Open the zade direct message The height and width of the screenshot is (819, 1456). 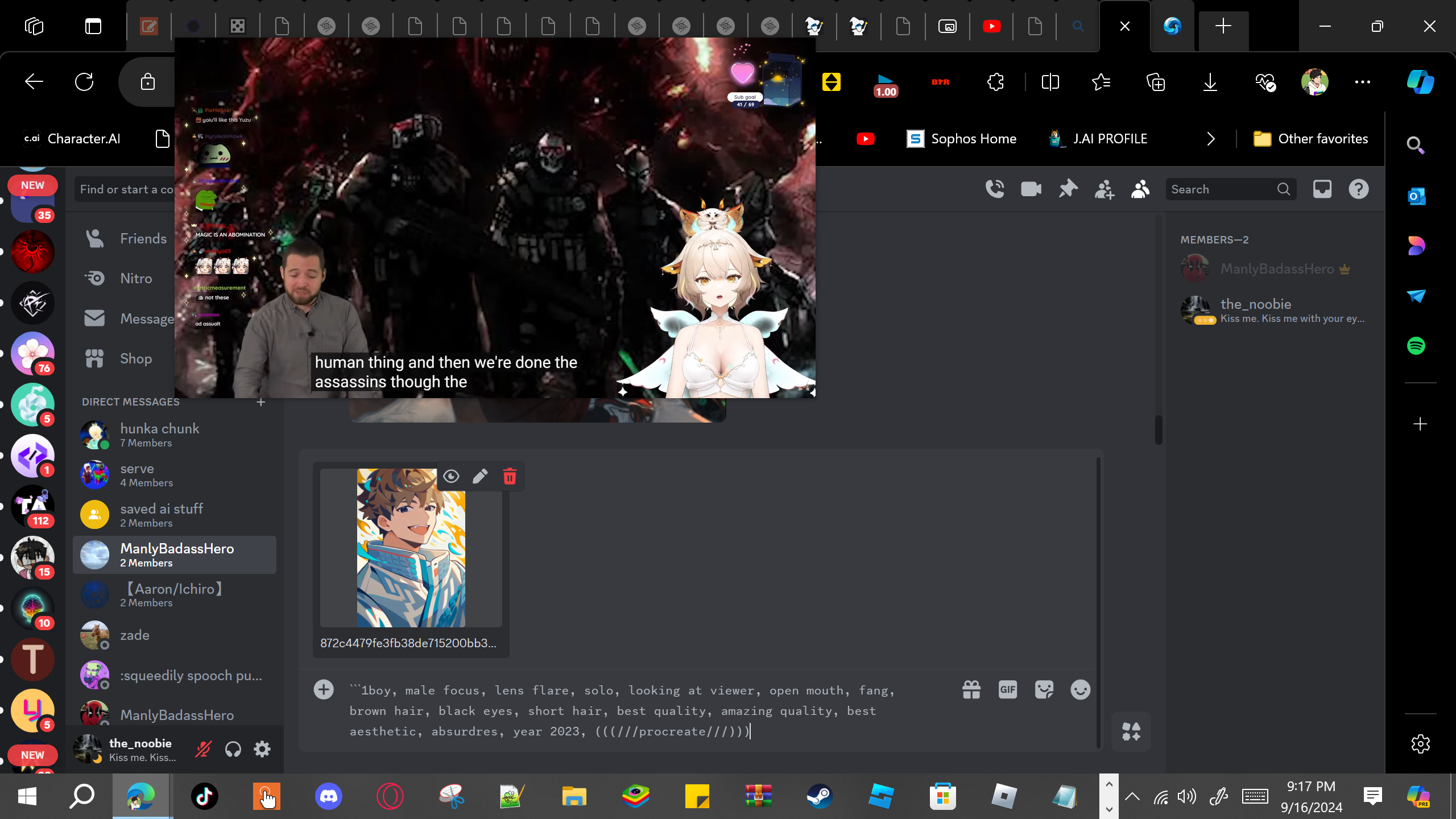click(x=175, y=635)
